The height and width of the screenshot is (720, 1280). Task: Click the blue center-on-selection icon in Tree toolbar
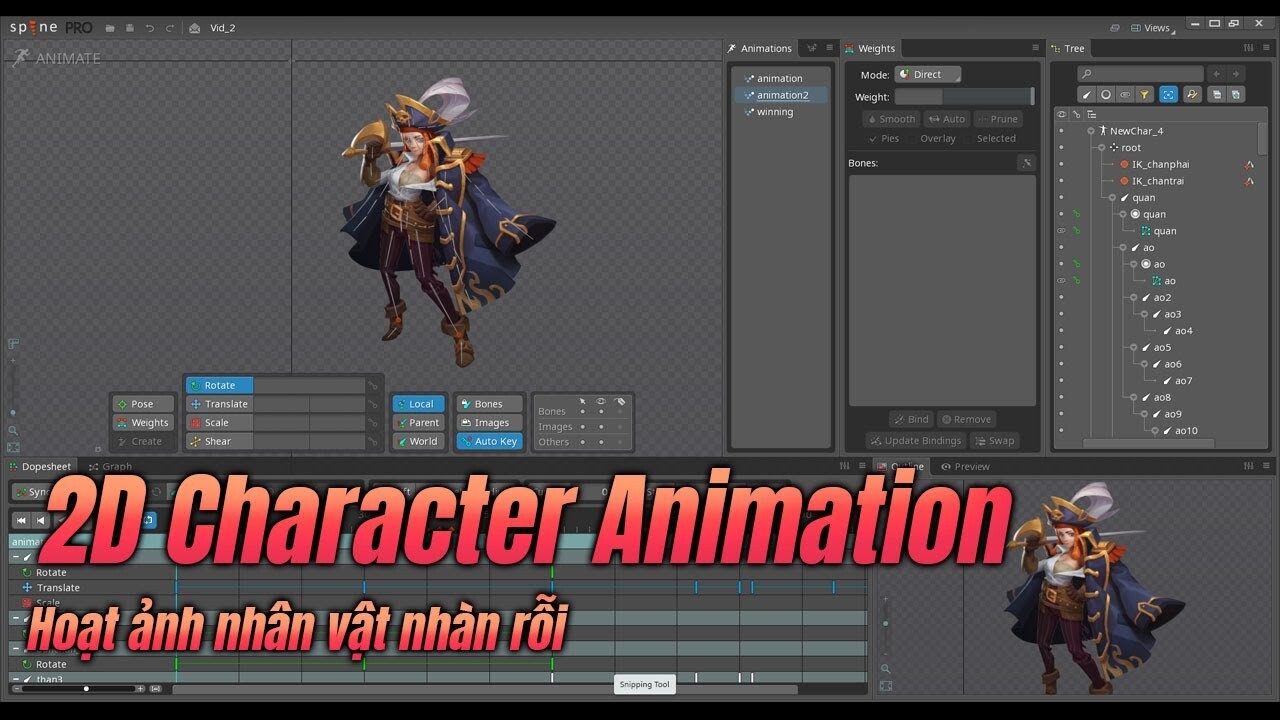tap(1168, 94)
